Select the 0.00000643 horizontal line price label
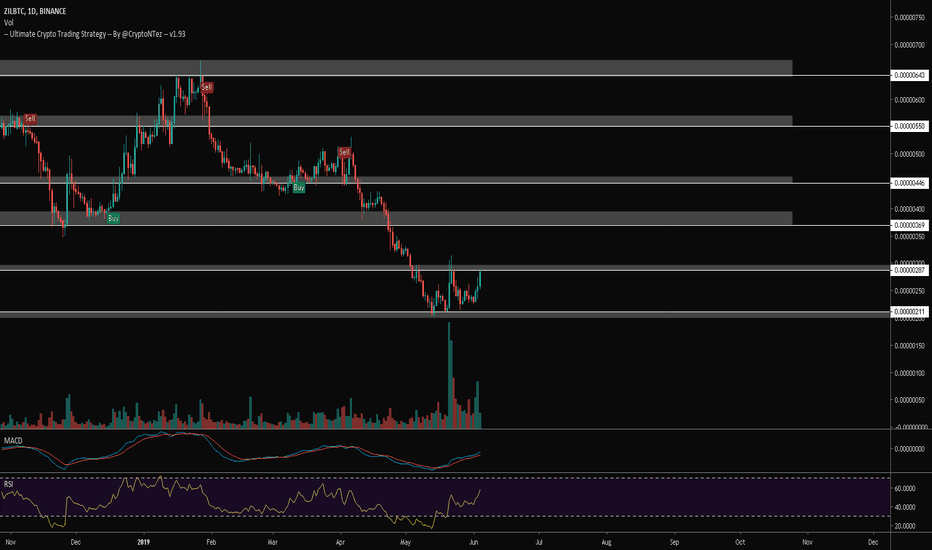The height and width of the screenshot is (550, 932). [909, 76]
